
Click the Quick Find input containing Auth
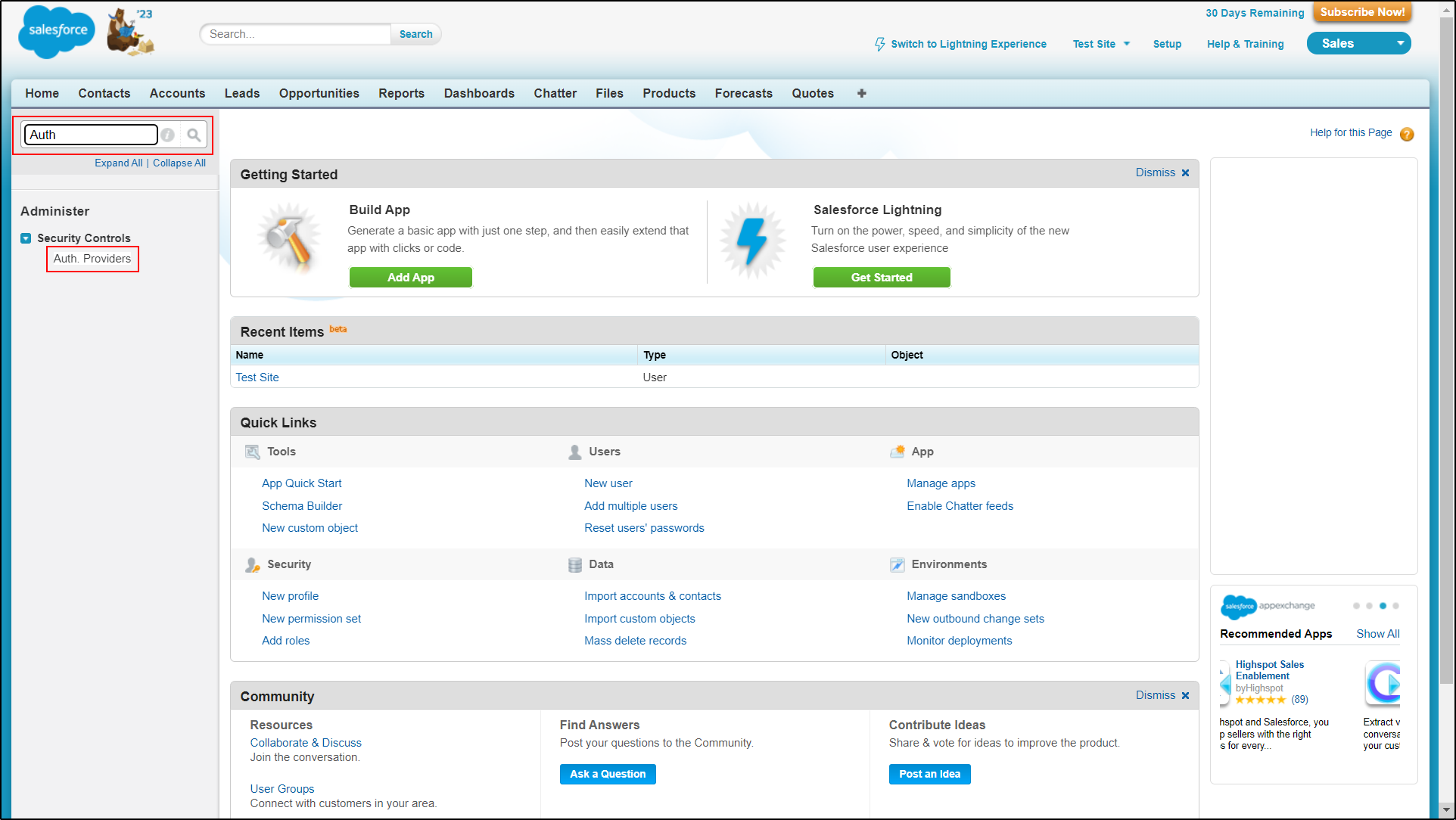pos(91,135)
